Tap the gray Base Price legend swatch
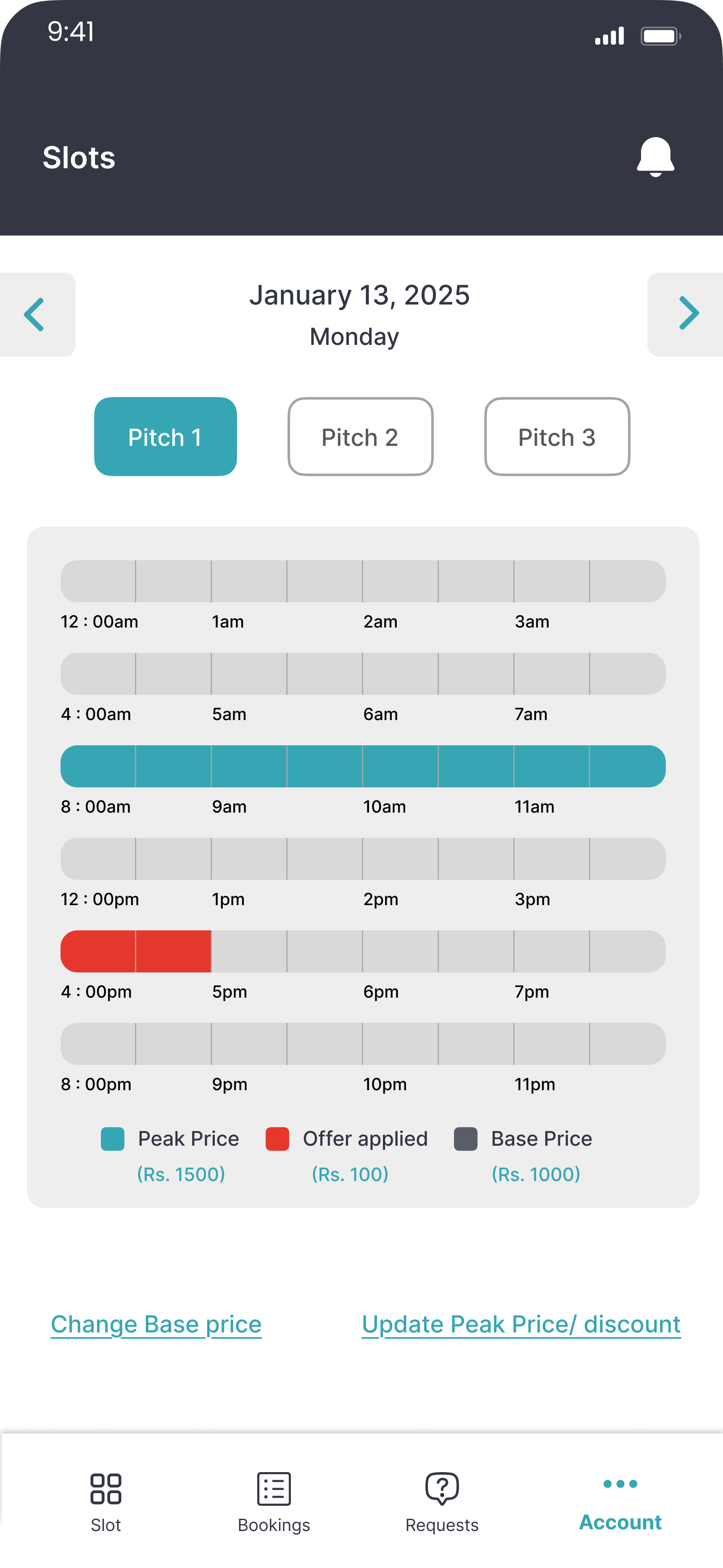 click(x=466, y=1139)
